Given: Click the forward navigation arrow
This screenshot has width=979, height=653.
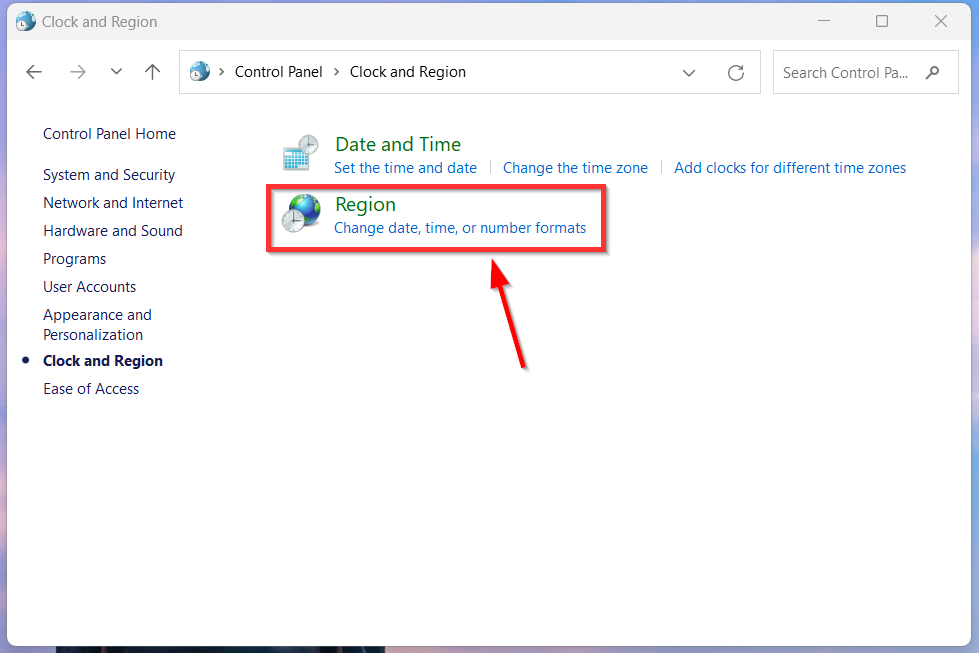Looking at the screenshot, I should 78,72.
